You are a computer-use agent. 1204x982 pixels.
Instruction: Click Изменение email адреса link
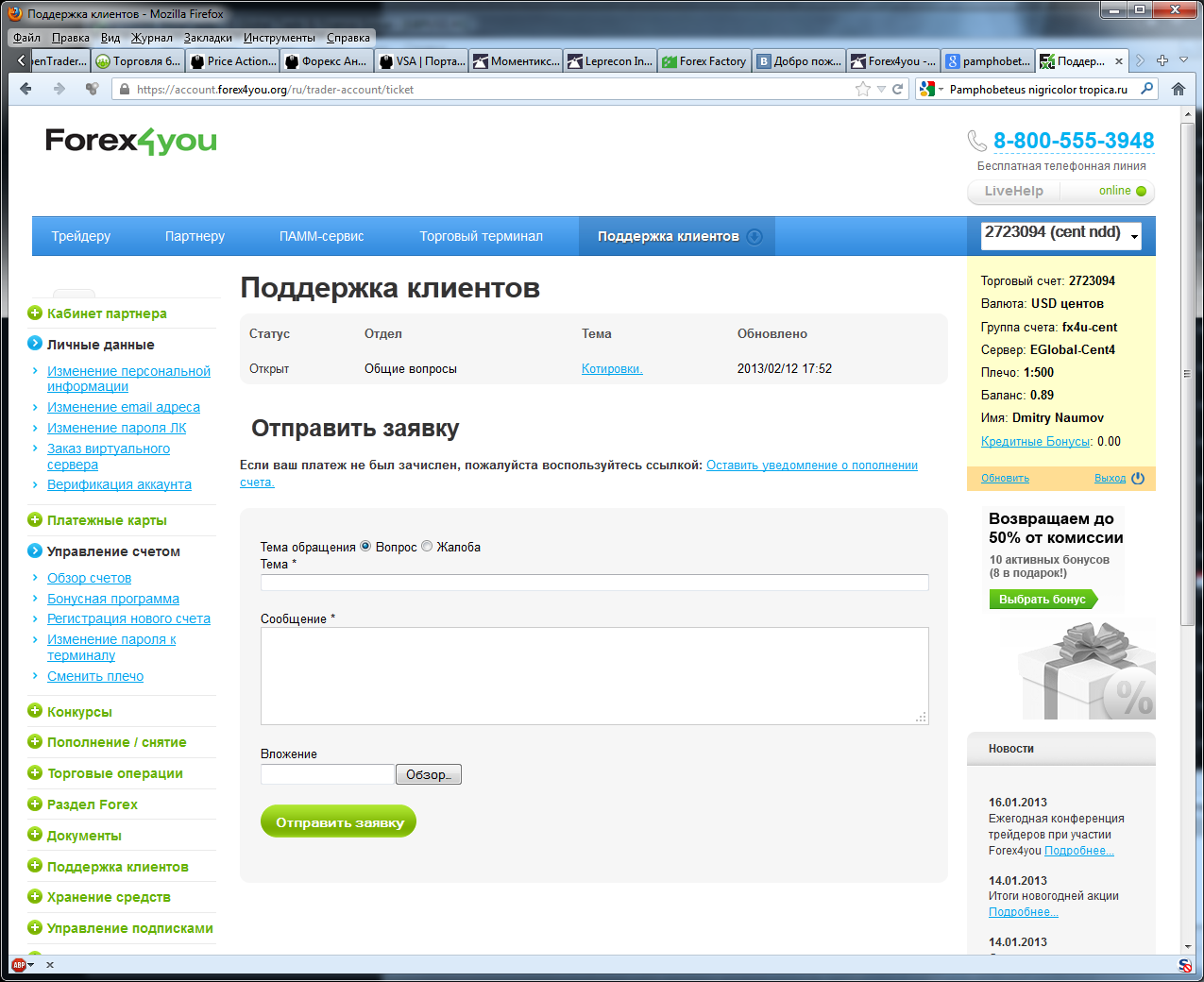click(x=124, y=407)
